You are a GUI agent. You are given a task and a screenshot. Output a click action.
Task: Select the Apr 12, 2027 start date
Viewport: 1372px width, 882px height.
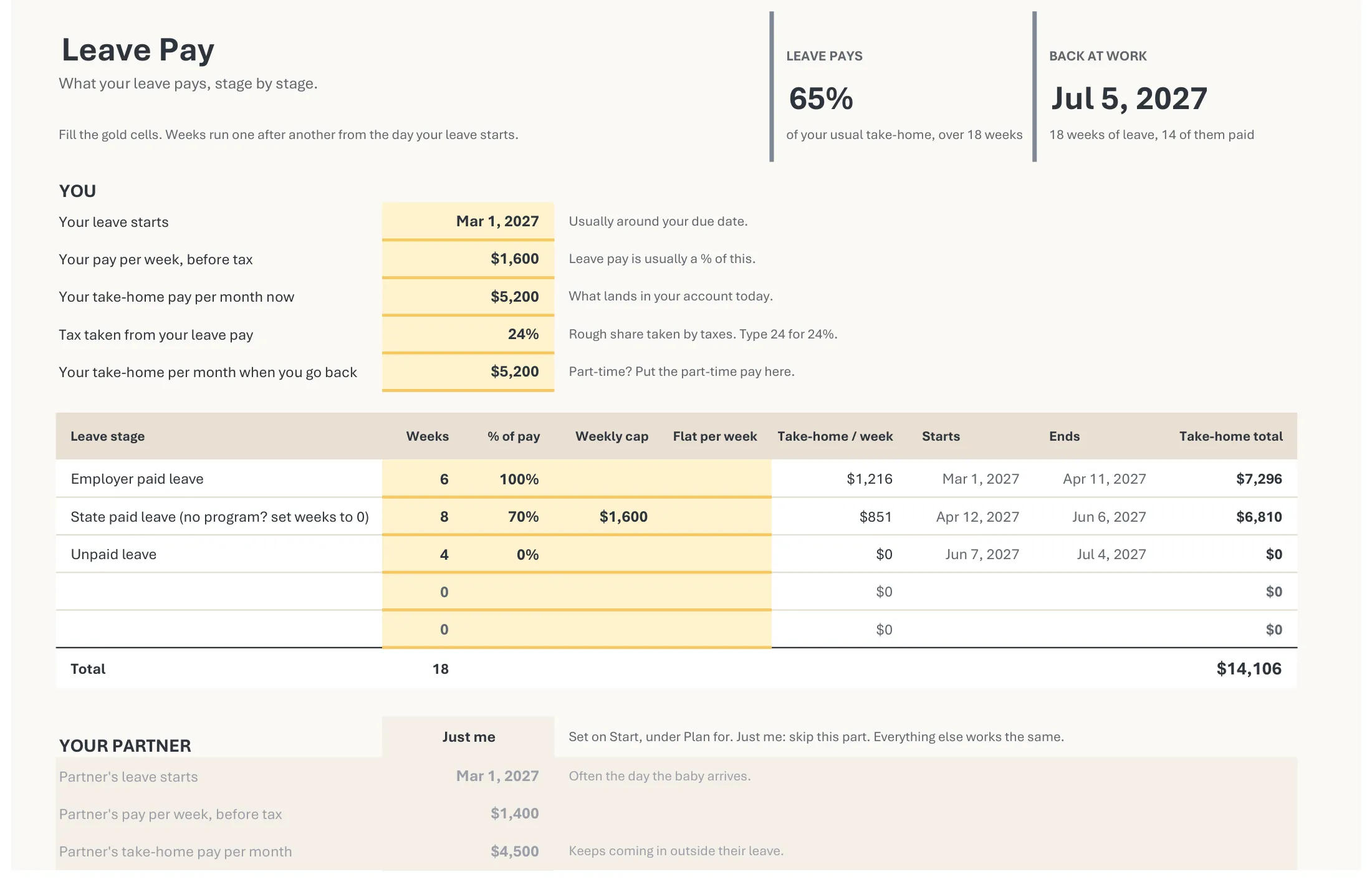click(x=977, y=517)
